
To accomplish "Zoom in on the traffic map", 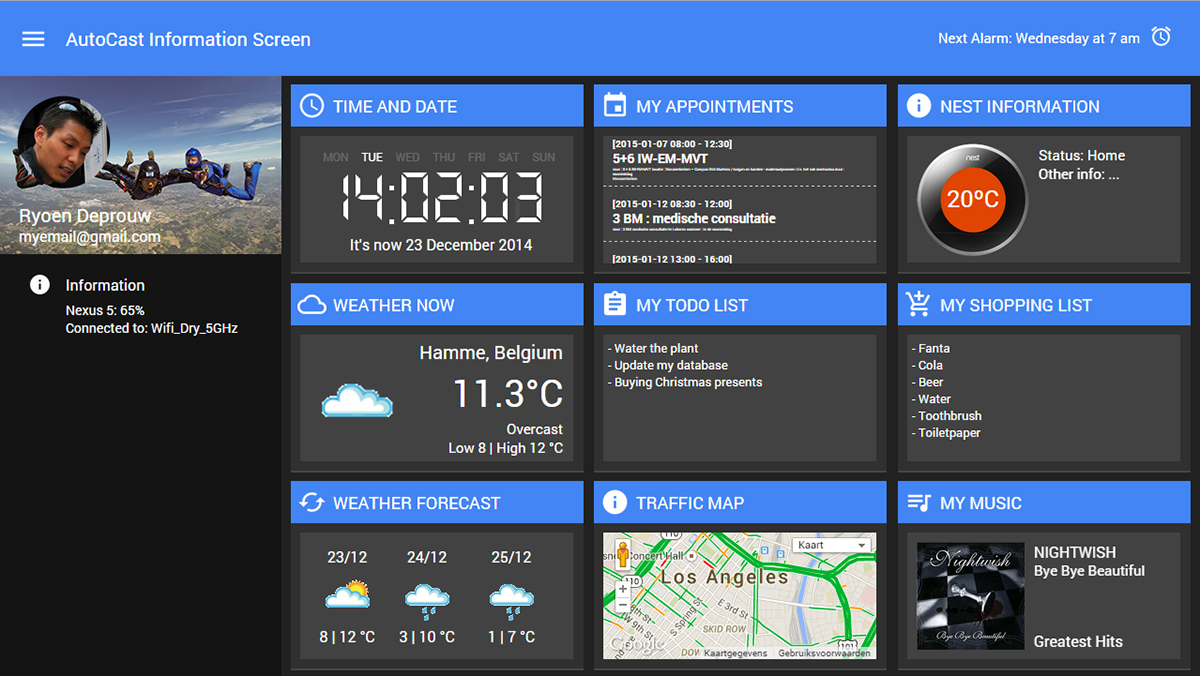I will (x=623, y=589).
